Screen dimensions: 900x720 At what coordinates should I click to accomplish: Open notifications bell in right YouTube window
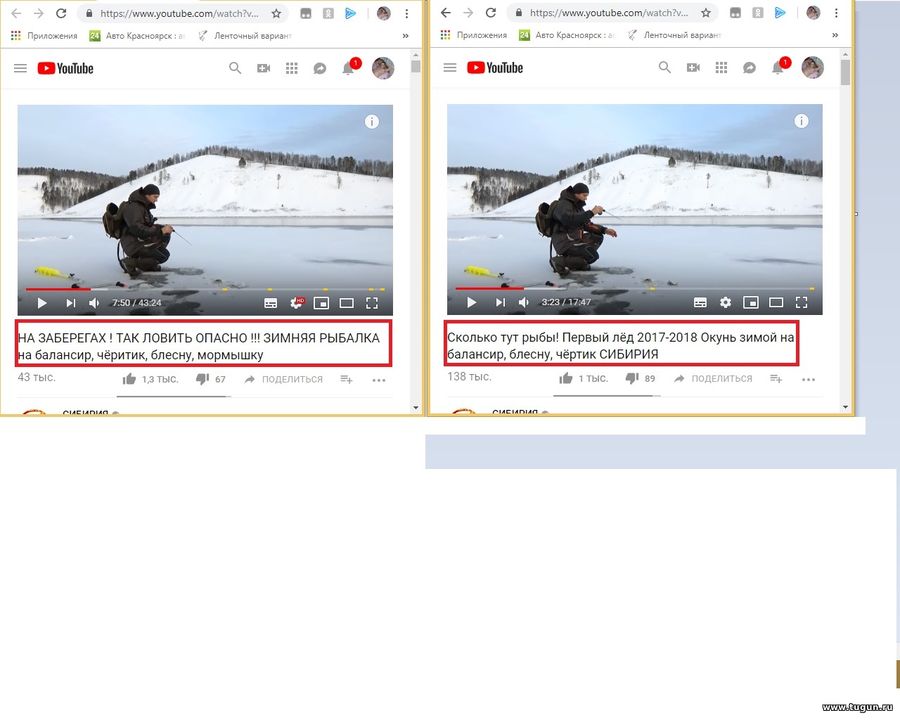coord(778,68)
